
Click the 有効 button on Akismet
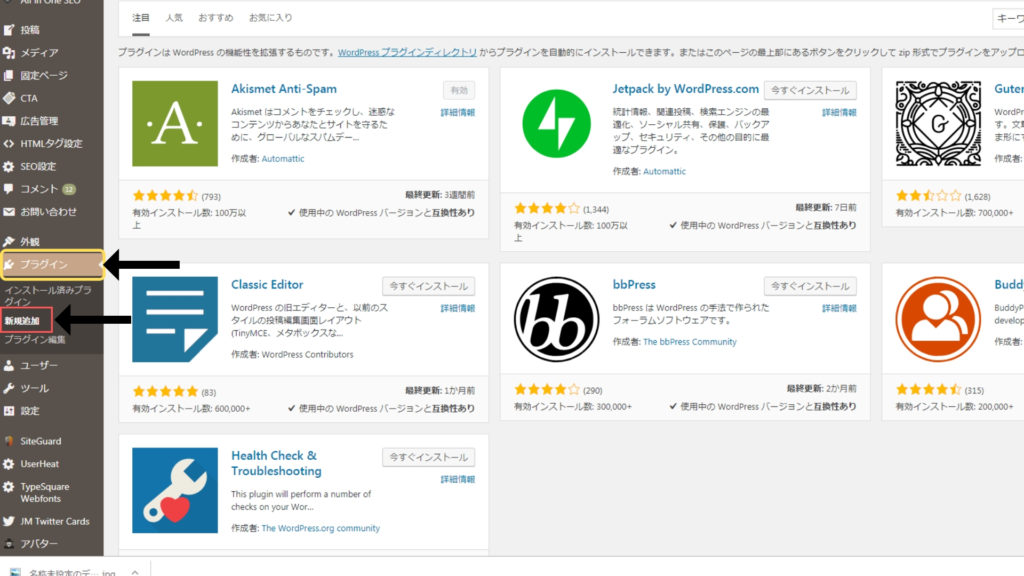tap(459, 90)
